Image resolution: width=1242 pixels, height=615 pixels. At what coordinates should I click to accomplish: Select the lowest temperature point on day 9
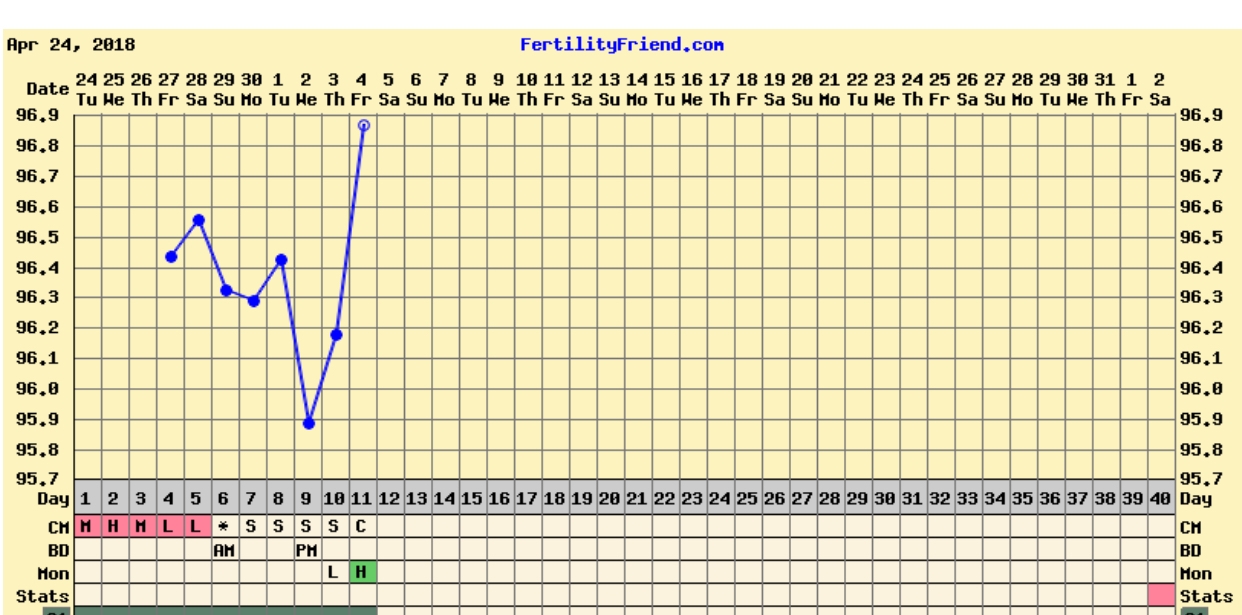309,424
